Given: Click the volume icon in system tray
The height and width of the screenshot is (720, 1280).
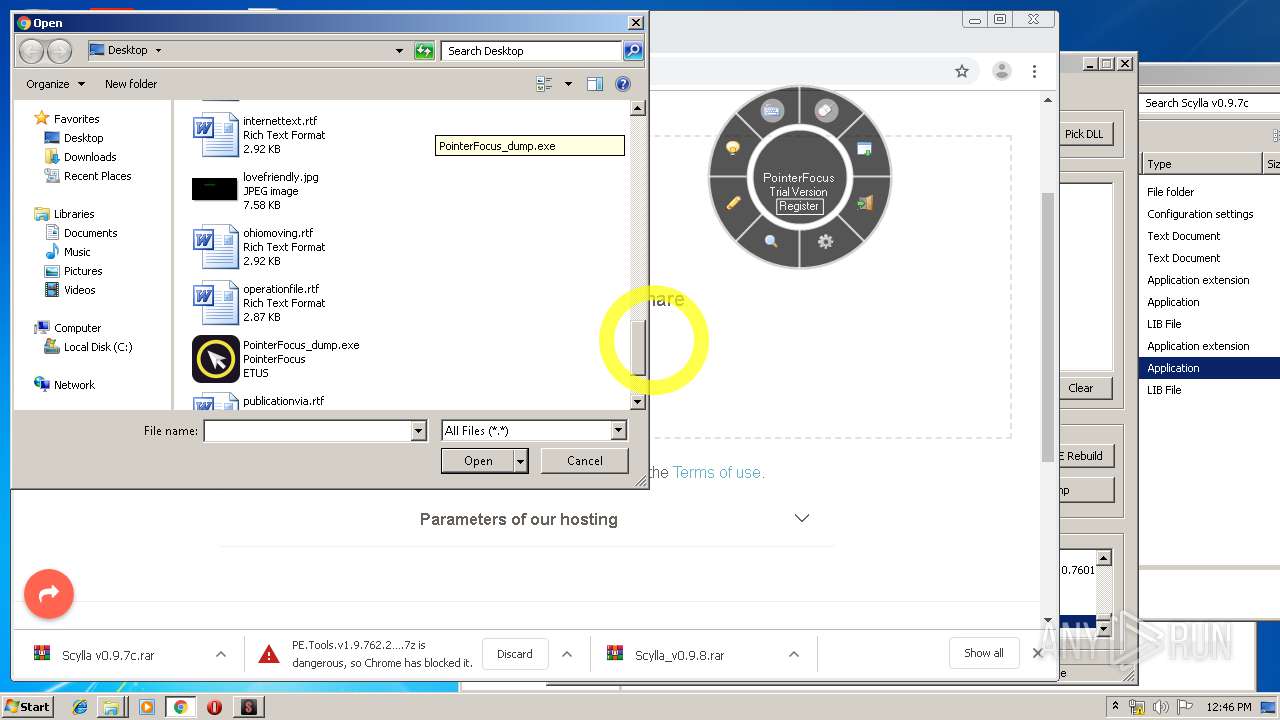Looking at the screenshot, I should [1159, 706].
